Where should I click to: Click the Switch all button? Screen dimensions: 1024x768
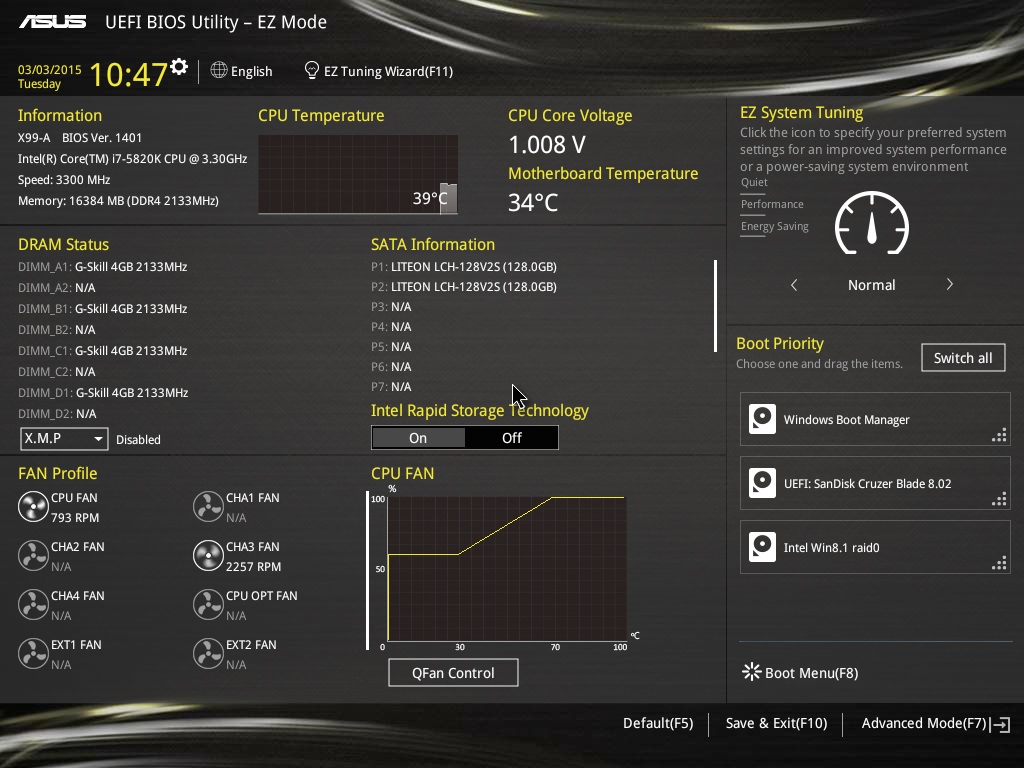(x=963, y=358)
